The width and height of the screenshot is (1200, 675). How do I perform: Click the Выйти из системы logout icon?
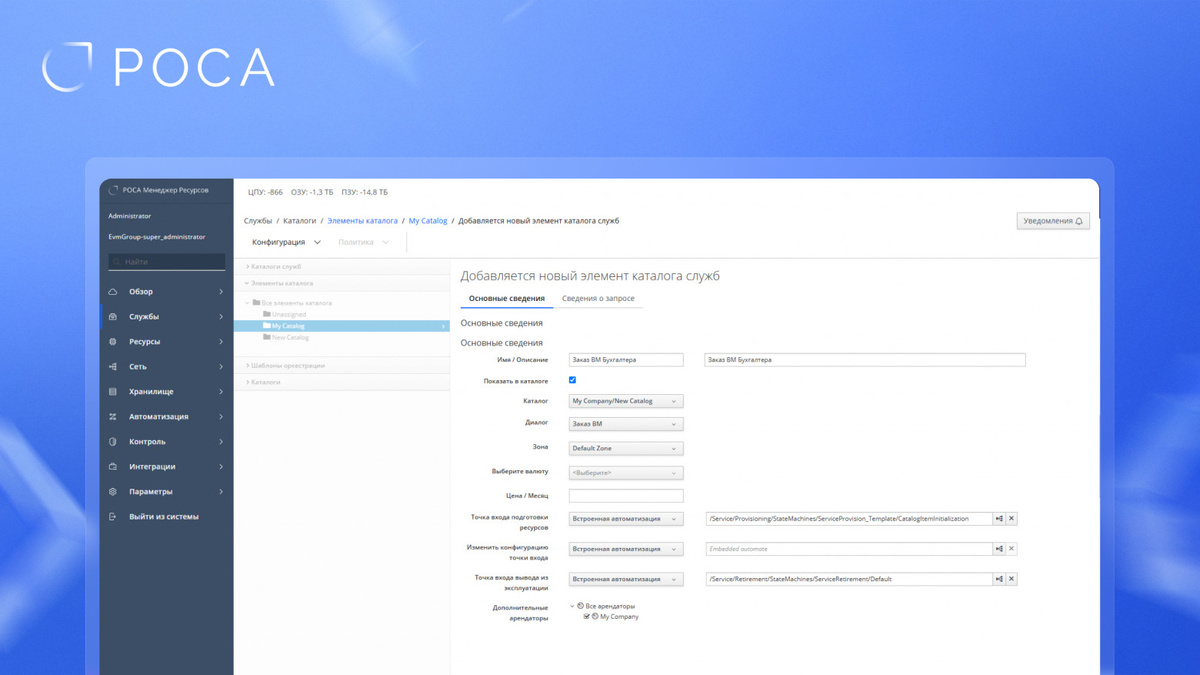[x=113, y=517]
